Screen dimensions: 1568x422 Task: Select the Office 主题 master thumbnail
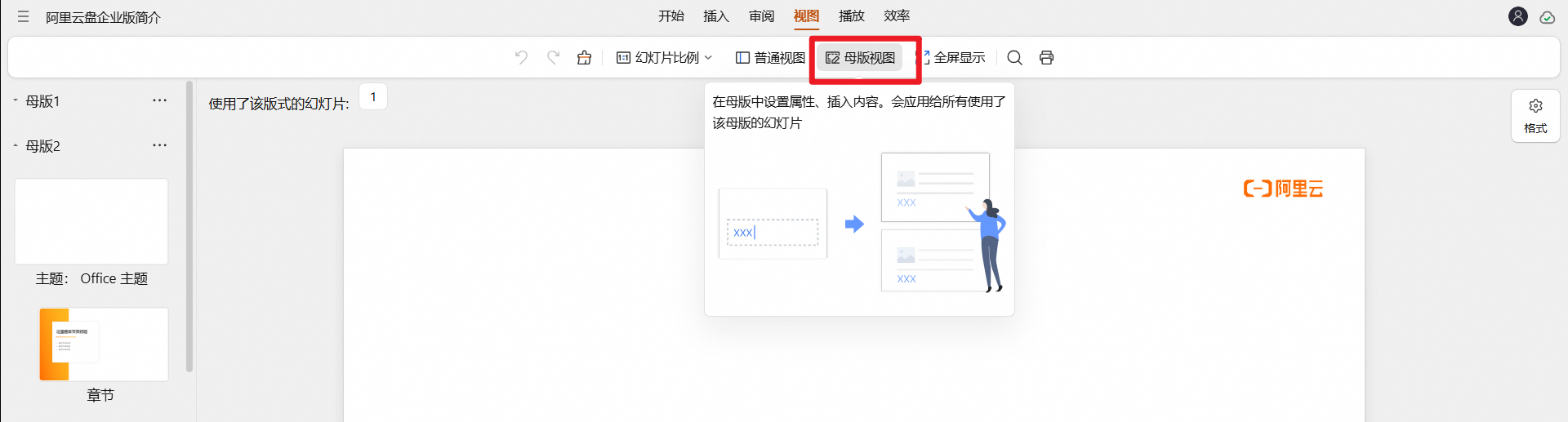[x=91, y=221]
